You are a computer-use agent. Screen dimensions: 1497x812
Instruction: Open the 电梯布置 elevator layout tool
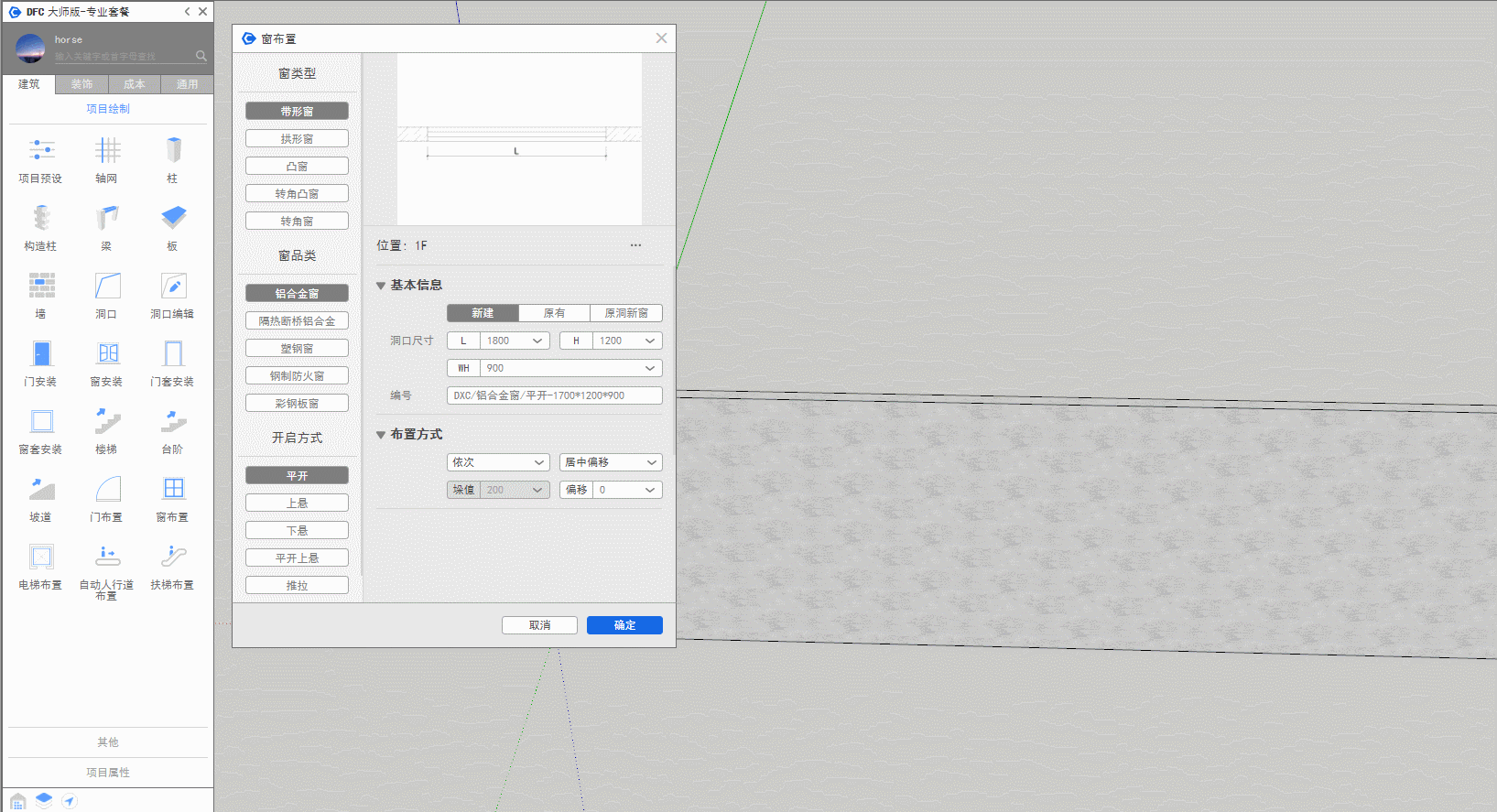41,558
